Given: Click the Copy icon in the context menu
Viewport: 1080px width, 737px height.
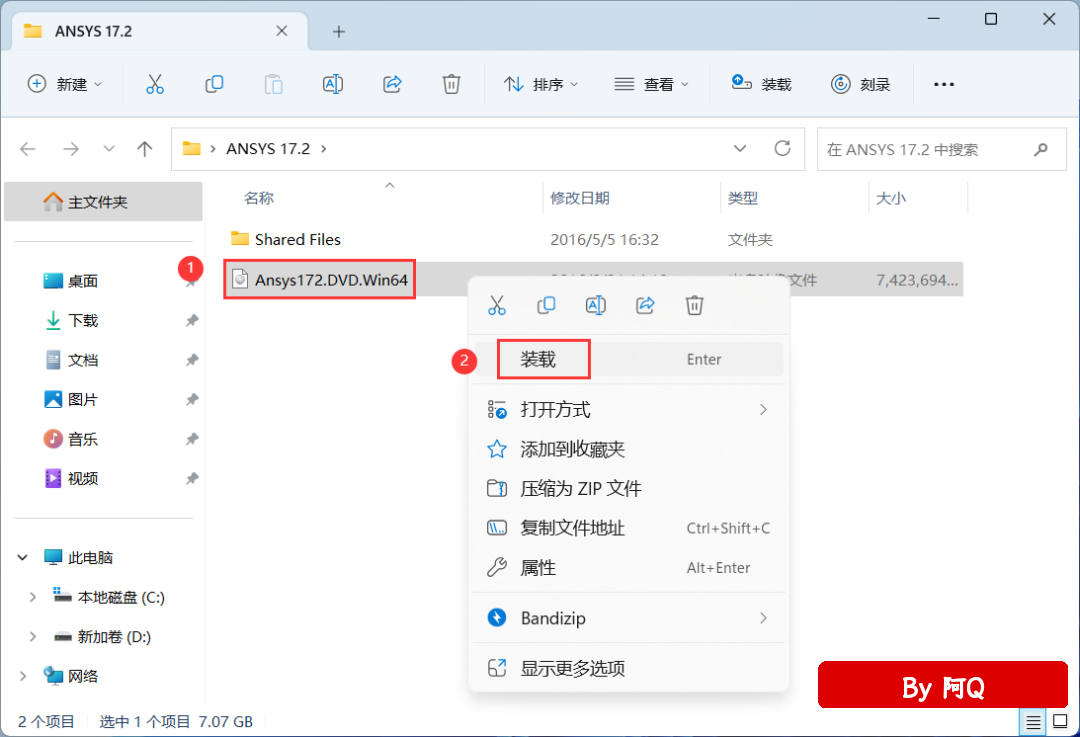Looking at the screenshot, I should (x=546, y=305).
